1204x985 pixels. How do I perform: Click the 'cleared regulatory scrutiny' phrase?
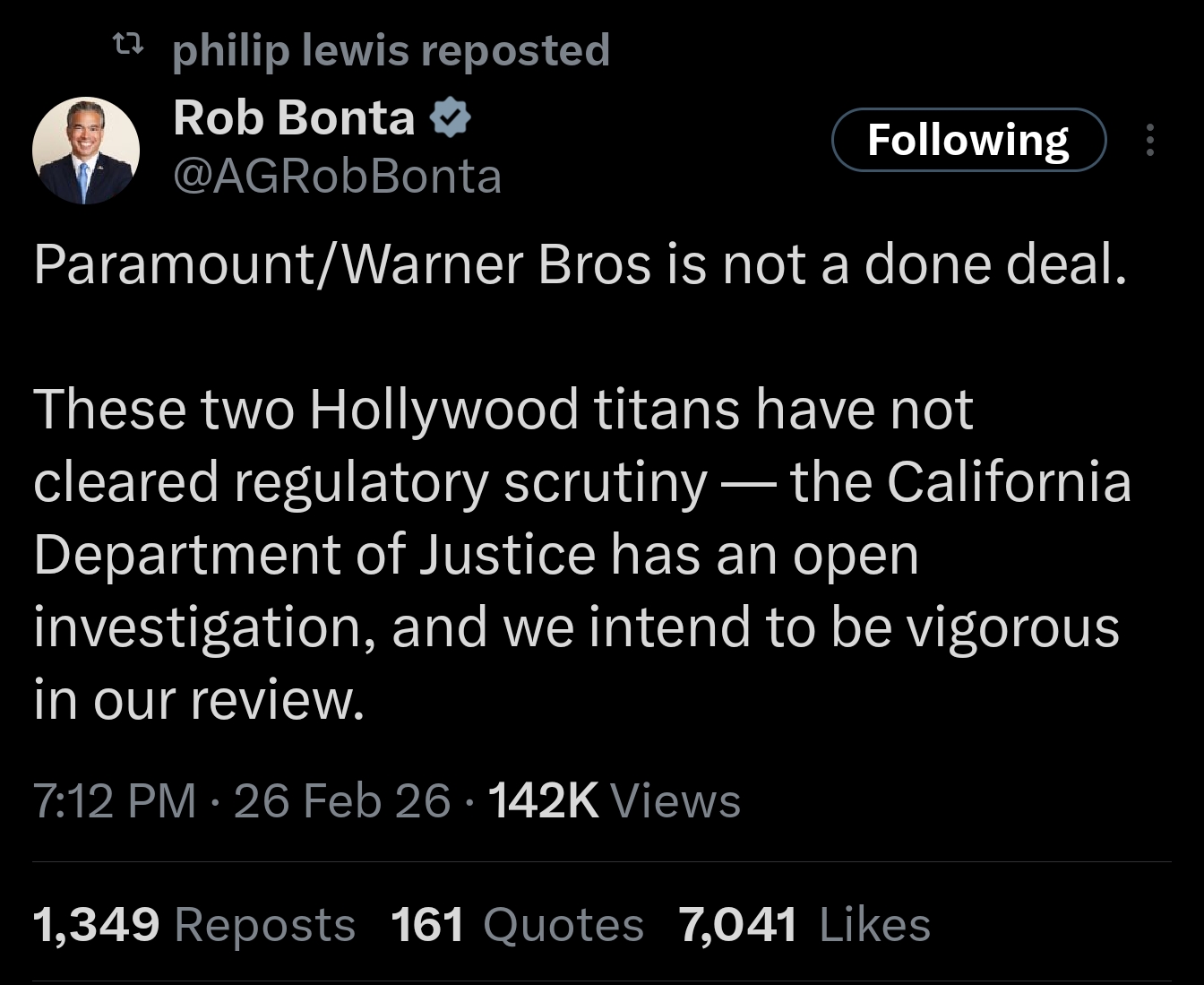click(x=370, y=482)
